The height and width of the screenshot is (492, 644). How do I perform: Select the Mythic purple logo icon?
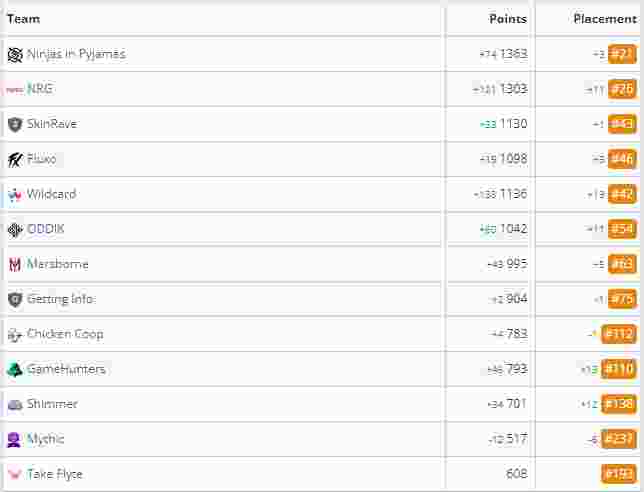pyautogui.click(x=14, y=440)
